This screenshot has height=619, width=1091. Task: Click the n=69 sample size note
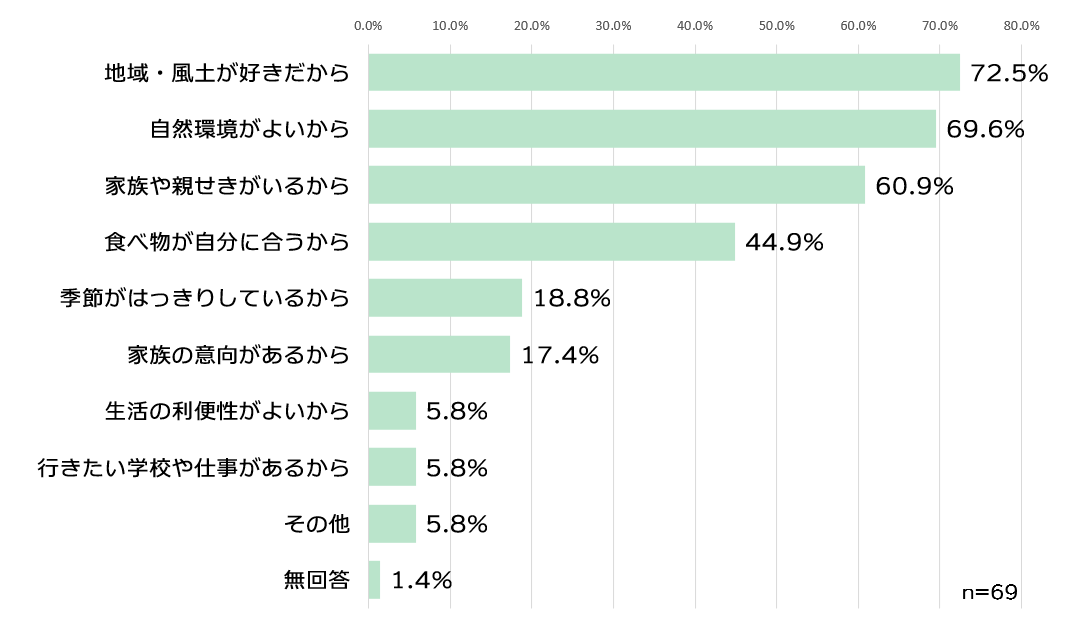989,592
